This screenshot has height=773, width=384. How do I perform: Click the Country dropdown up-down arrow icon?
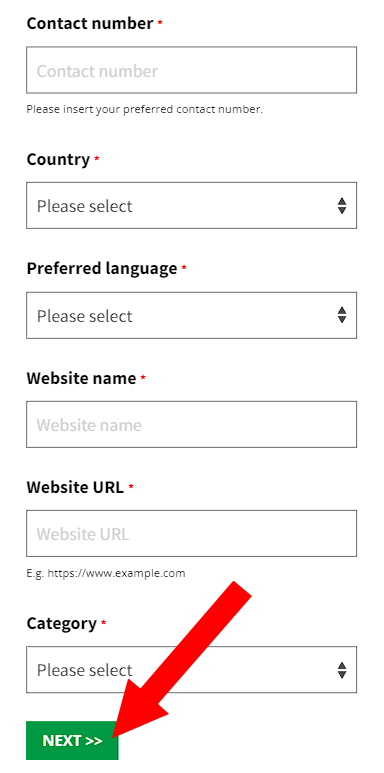point(342,206)
